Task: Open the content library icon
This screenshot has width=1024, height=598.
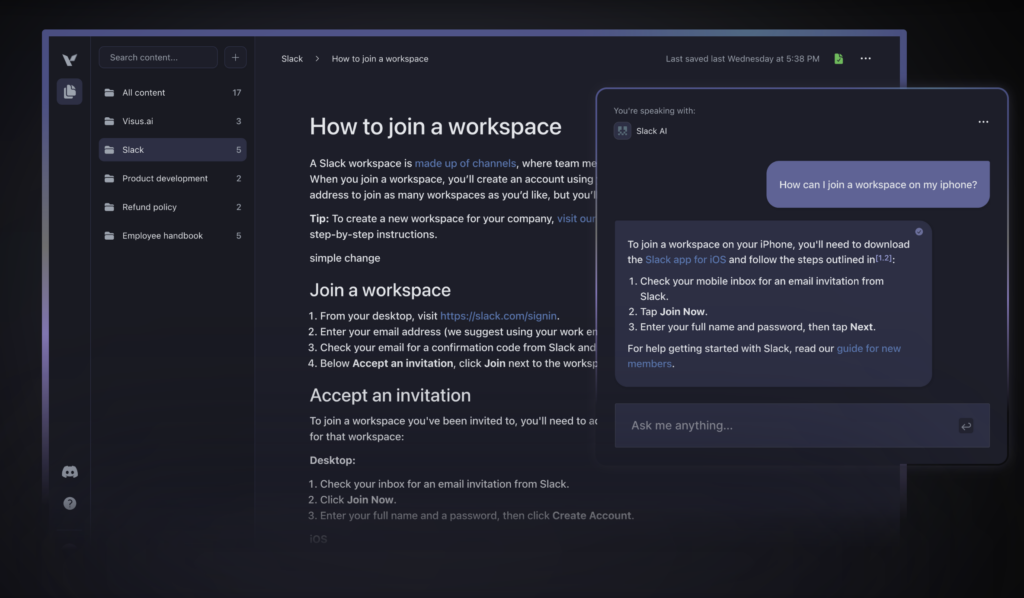Action: [x=69, y=92]
